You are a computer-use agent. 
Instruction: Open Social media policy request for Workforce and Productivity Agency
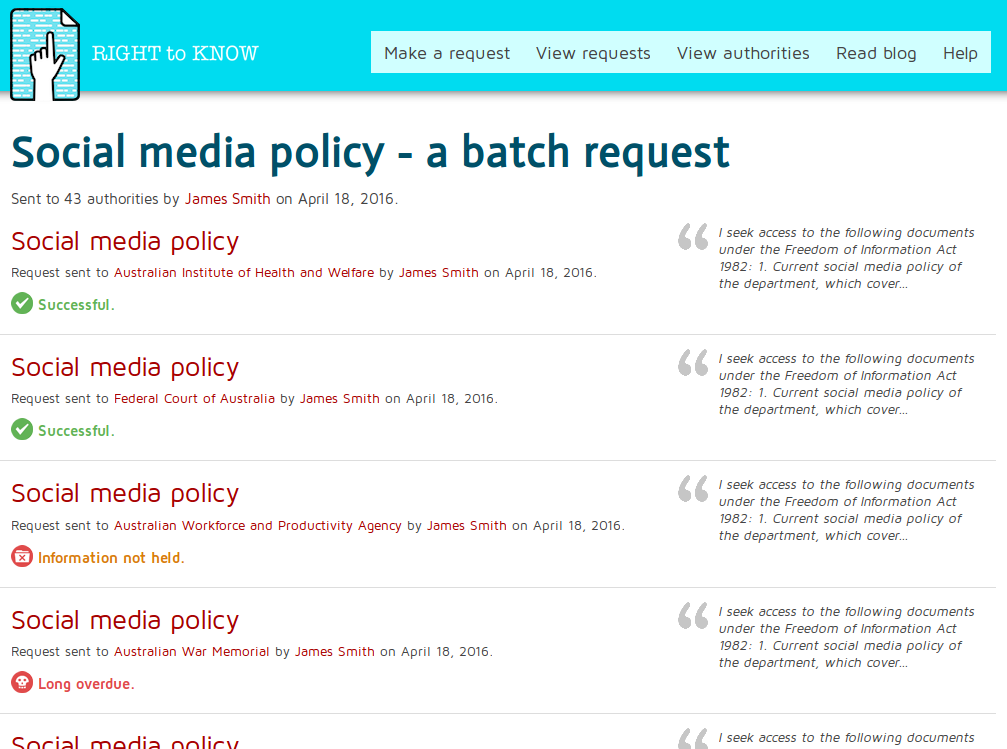(x=125, y=493)
